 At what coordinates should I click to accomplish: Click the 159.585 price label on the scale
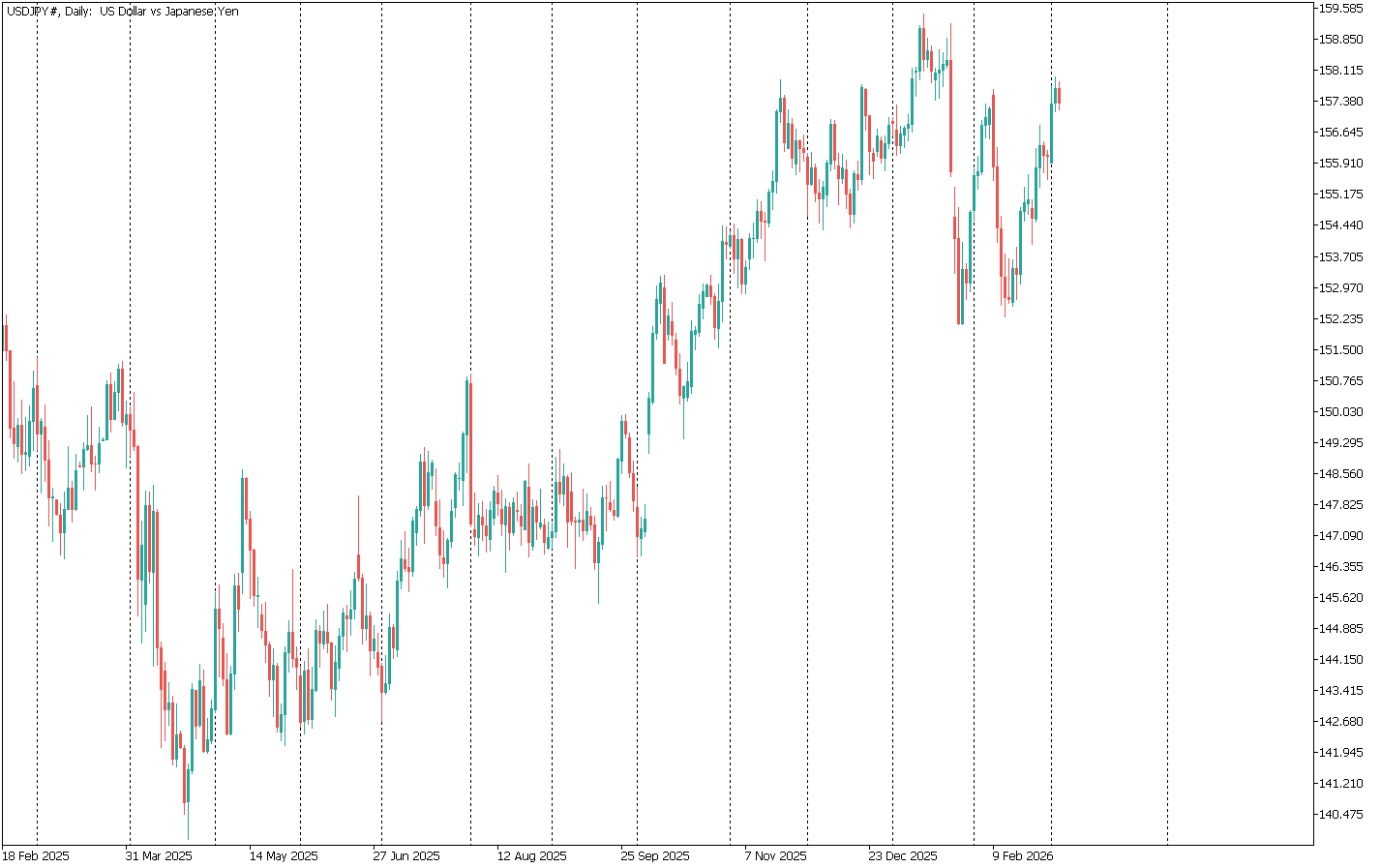click(x=1341, y=9)
